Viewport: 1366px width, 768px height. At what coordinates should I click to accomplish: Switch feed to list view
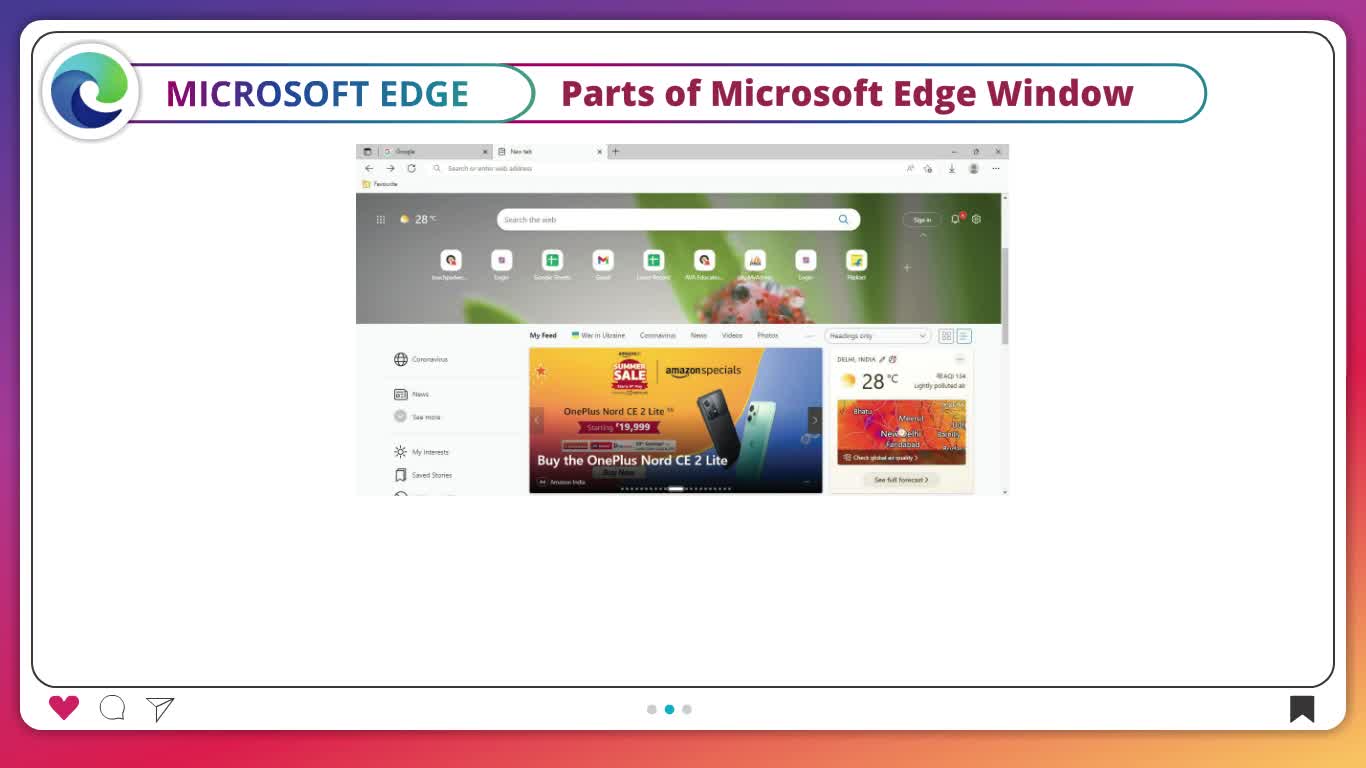coord(964,336)
